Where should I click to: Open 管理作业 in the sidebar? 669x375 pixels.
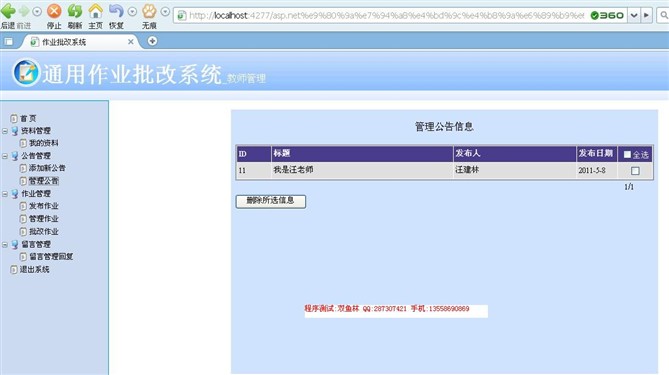[x=44, y=219]
